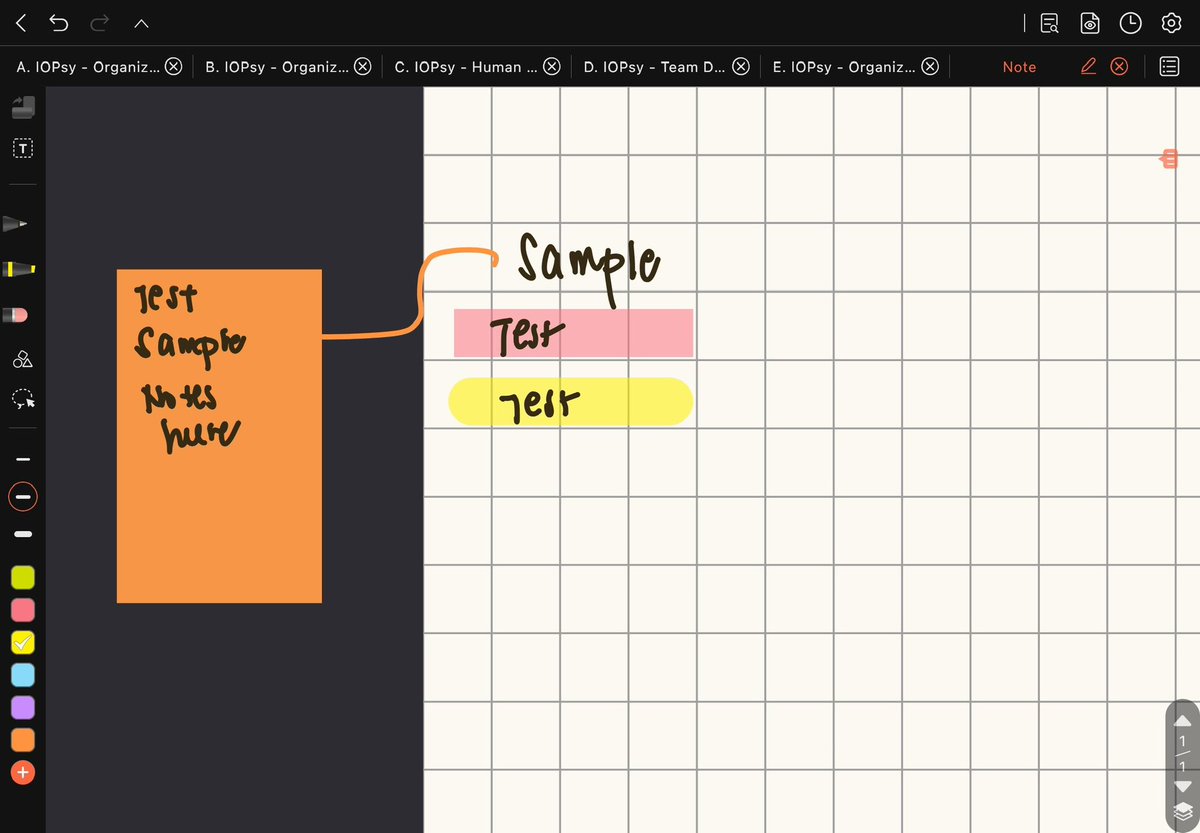Collapse the top toolbar with up caret
This screenshot has width=1200, height=833.
tap(140, 22)
